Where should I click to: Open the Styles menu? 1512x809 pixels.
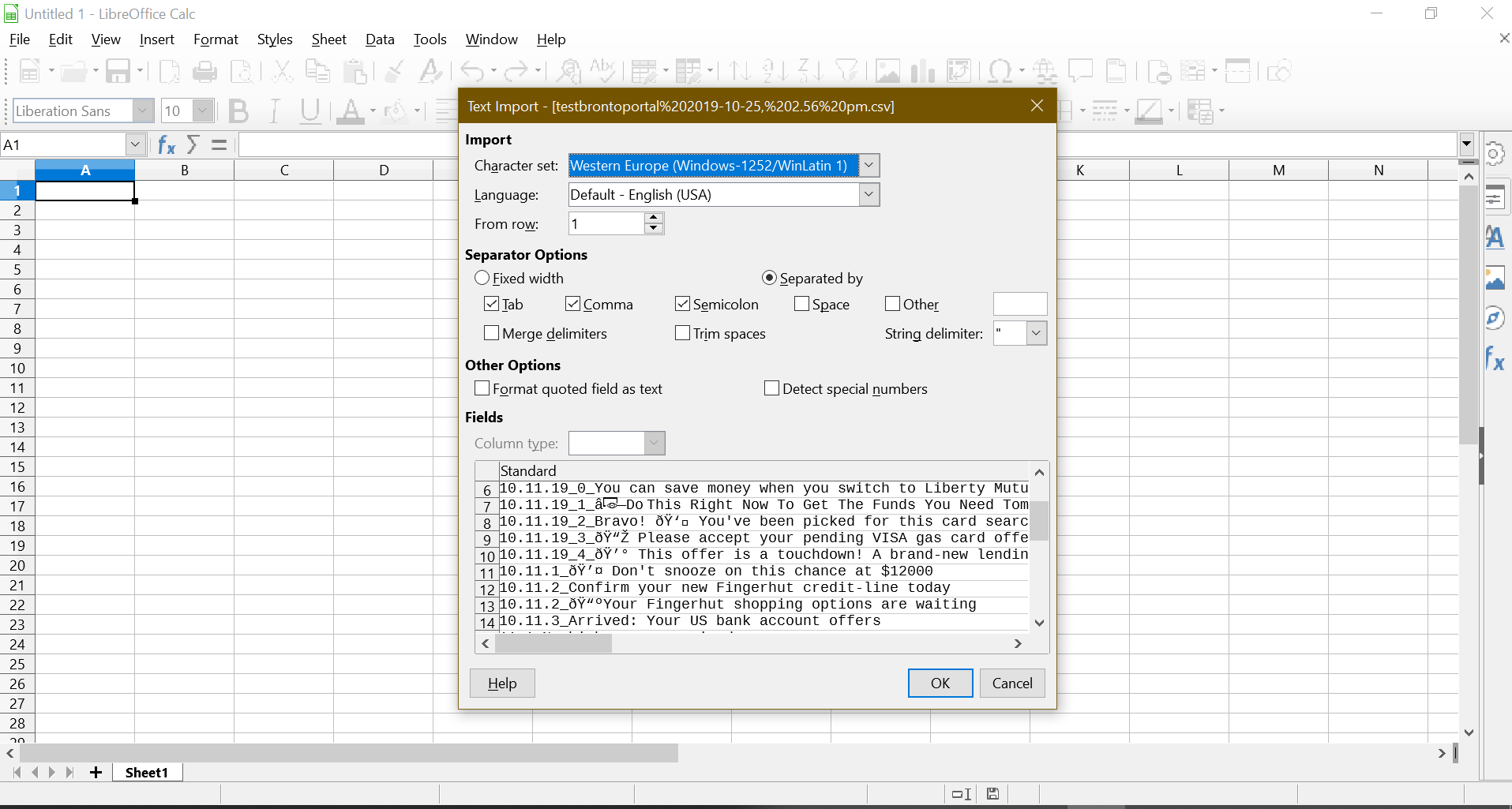coord(275,39)
